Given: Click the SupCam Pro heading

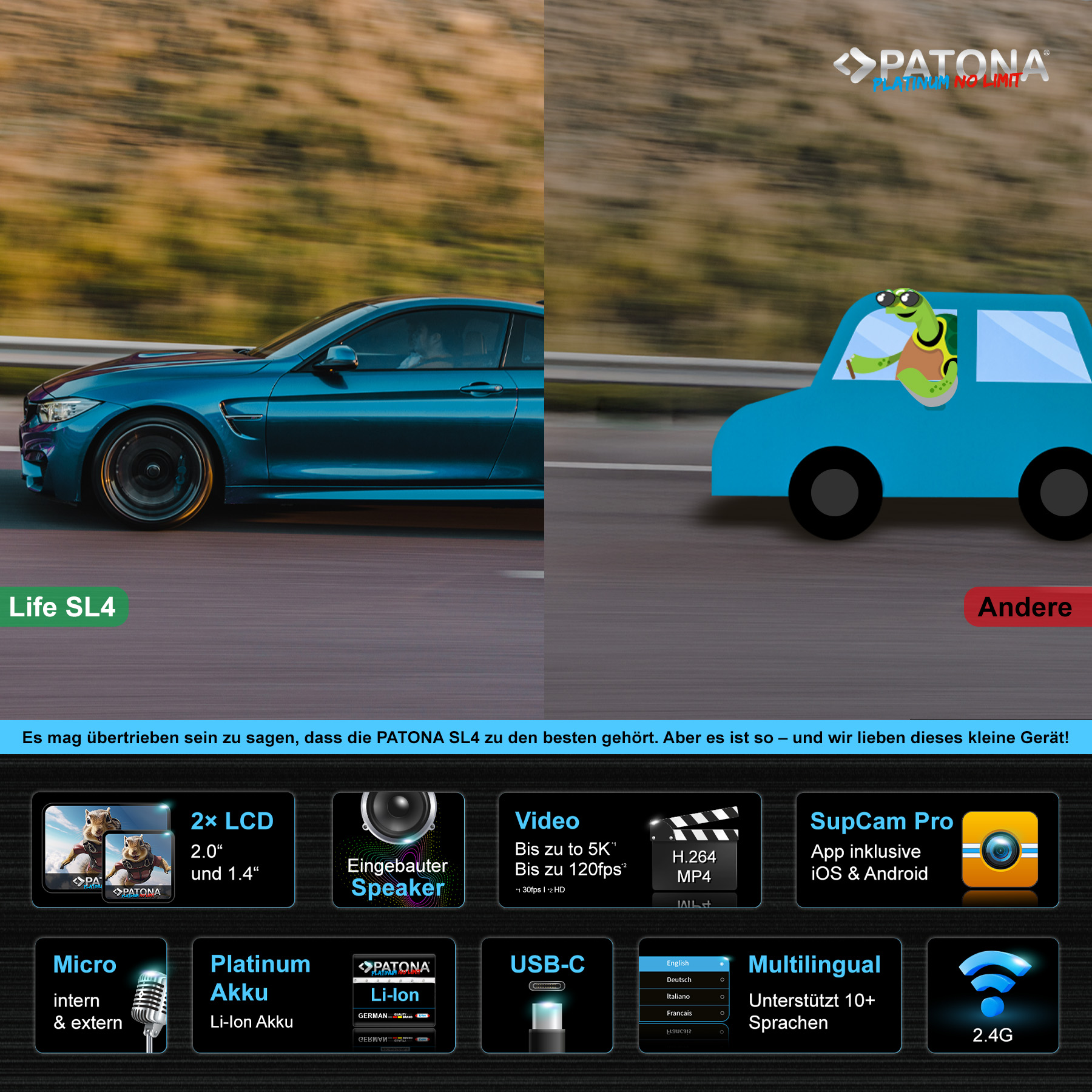Looking at the screenshot, I should click(x=881, y=821).
